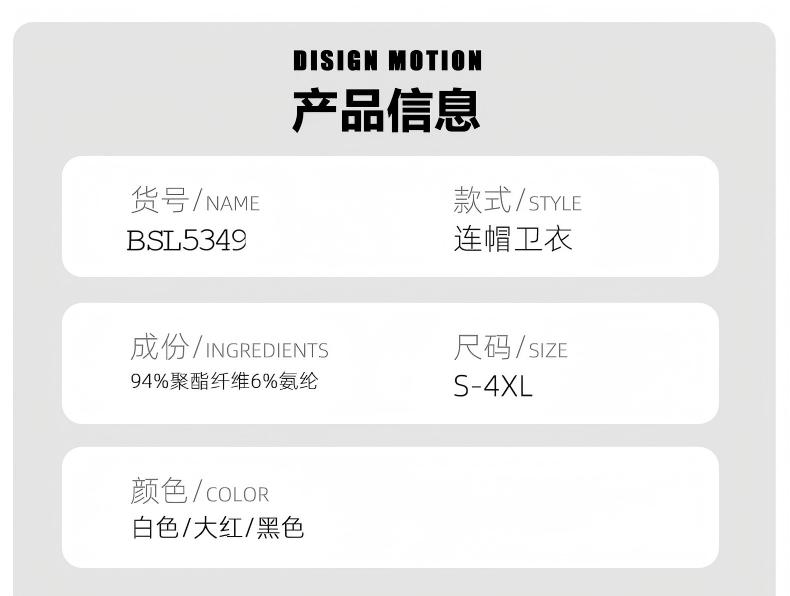Click the INGREDIENTS caption text
Screen dimensions: 790x596
[267, 351]
